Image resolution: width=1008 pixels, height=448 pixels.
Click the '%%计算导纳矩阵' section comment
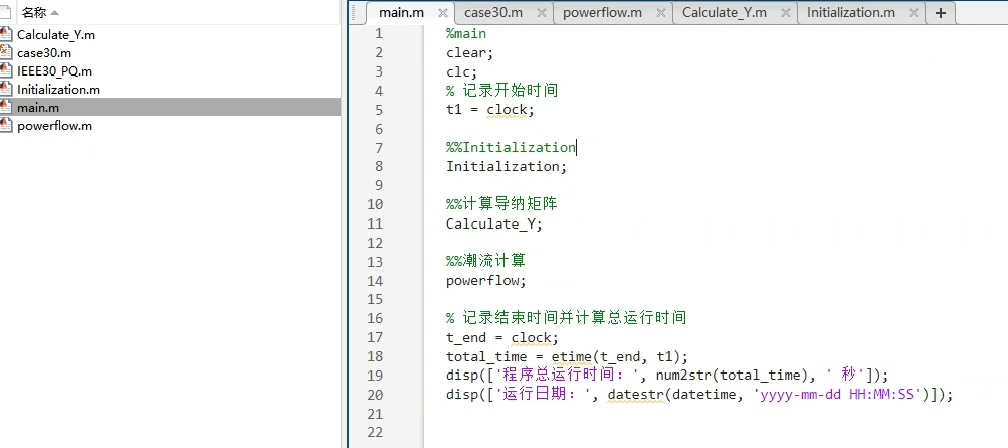click(501, 204)
